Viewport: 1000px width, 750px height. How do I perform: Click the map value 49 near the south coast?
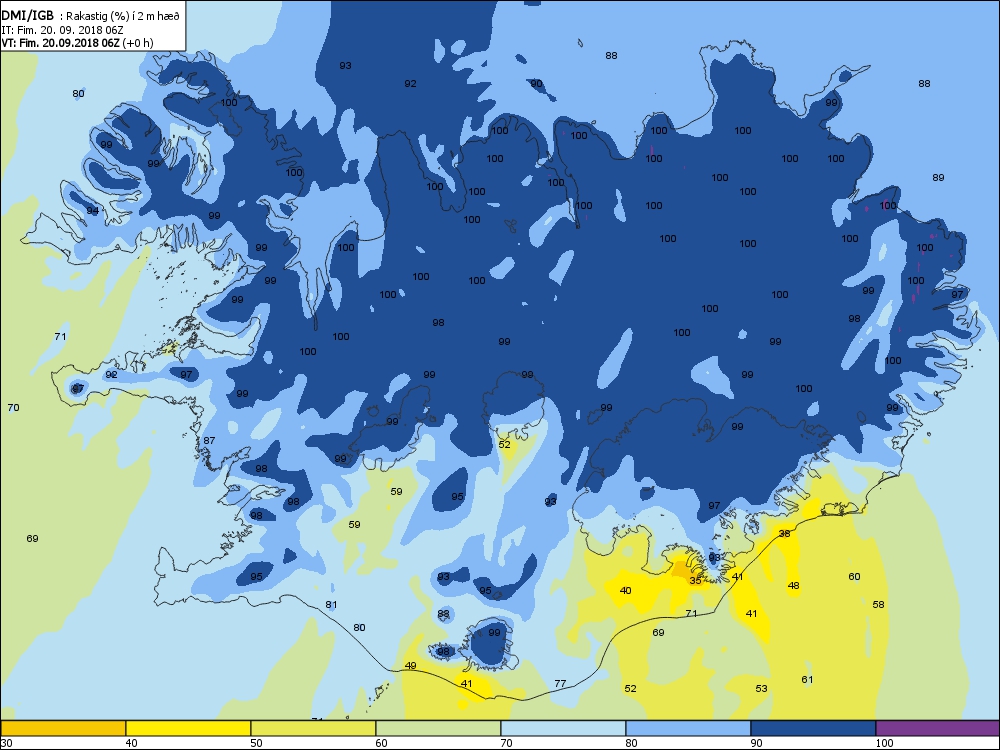(x=411, y=666)
